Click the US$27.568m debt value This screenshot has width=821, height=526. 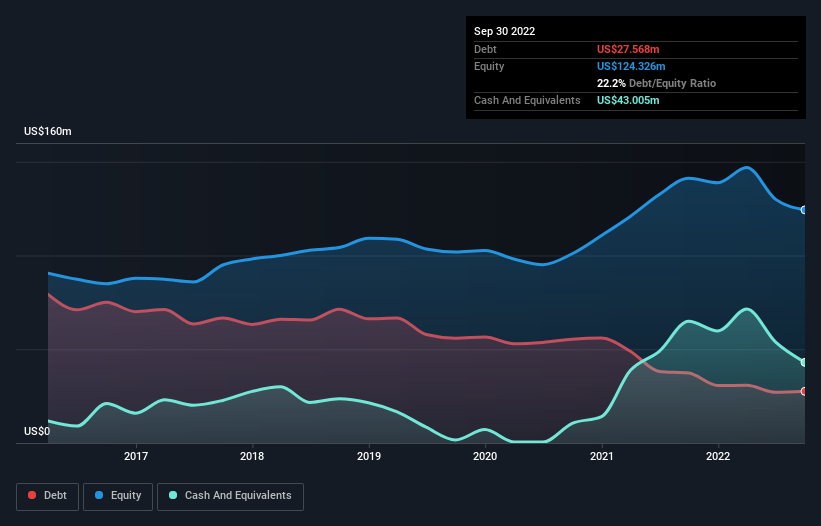pyautogui.click(x=628, y=49)
